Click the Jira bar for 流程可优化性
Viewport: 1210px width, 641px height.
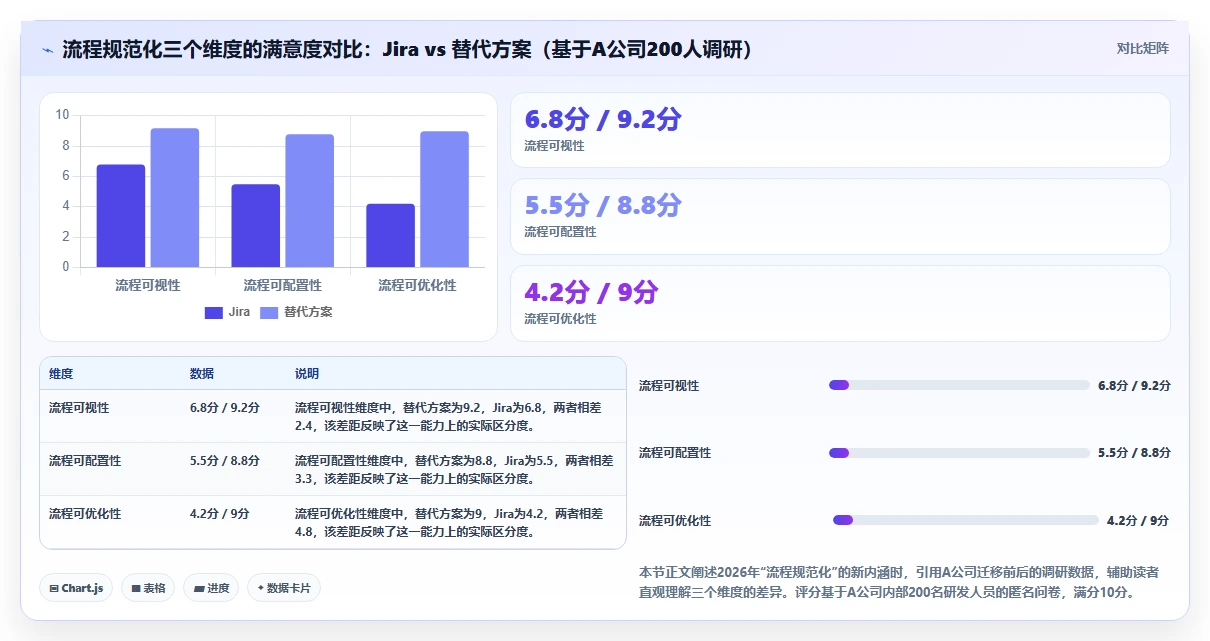[391, 235]
